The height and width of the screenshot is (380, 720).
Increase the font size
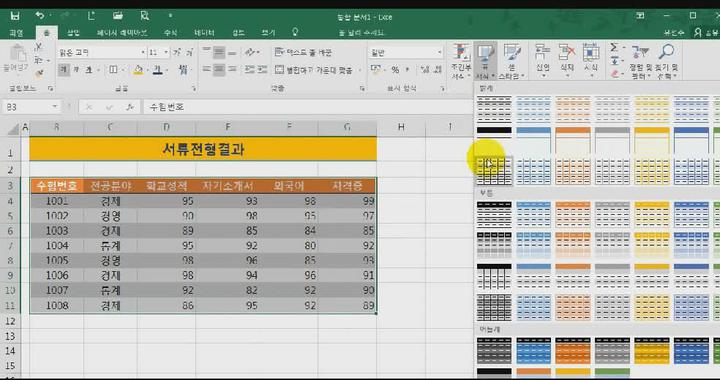point(176,53)
